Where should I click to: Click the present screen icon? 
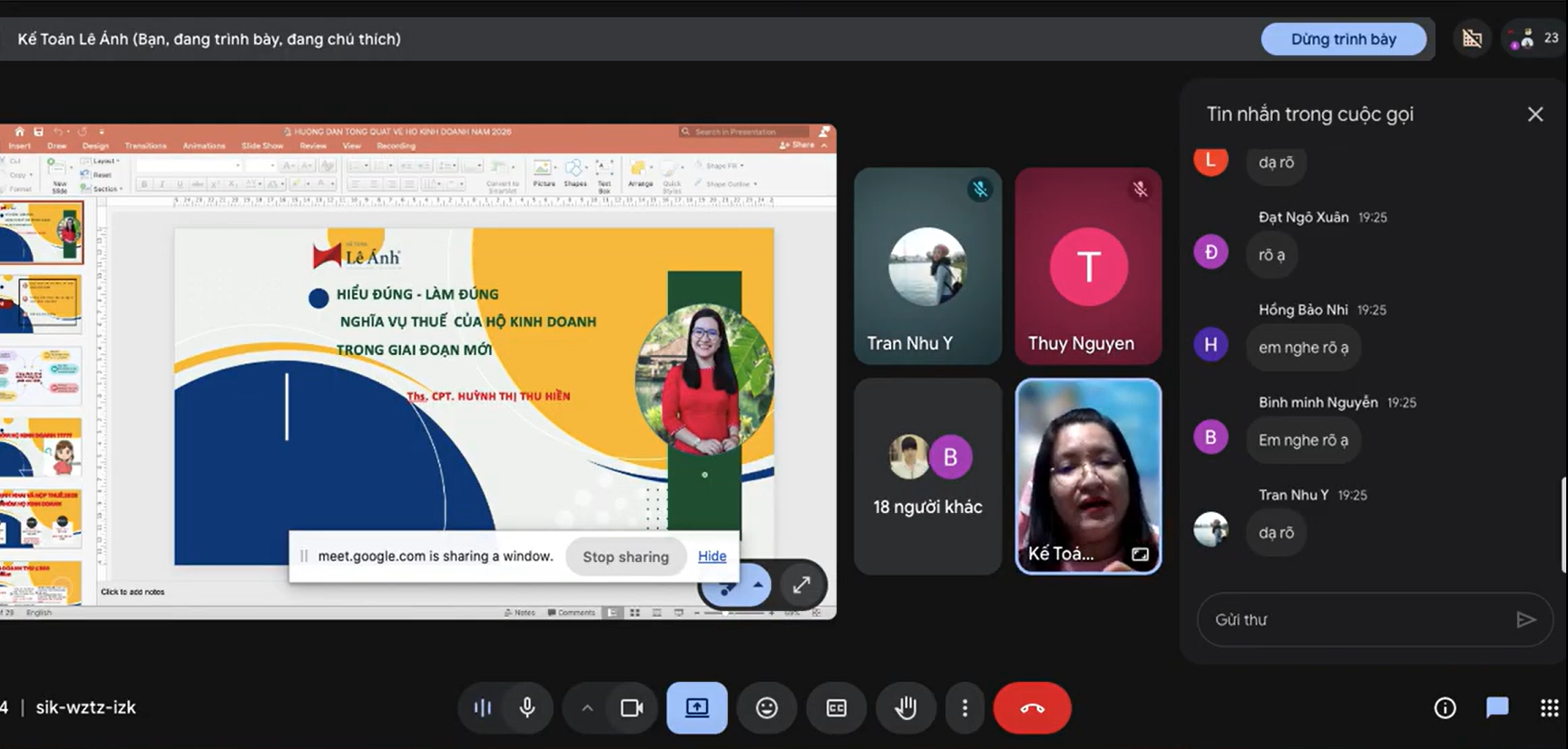coord(697,707)
